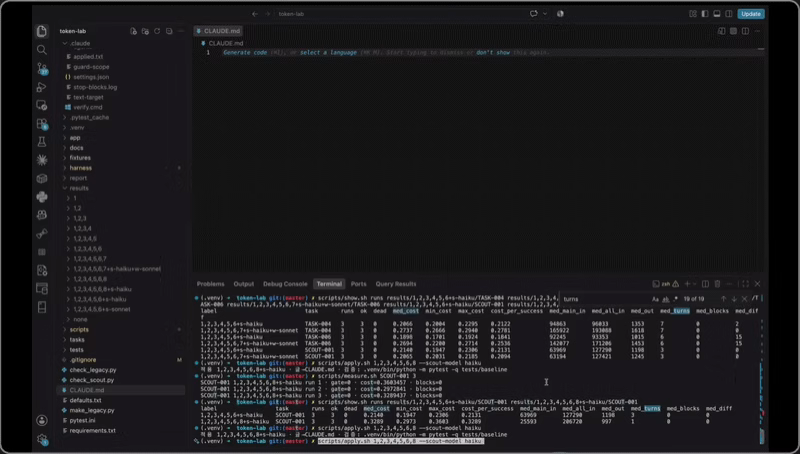Switch to the Debug Console tab

pyautogui.click(x=285, y=284)
